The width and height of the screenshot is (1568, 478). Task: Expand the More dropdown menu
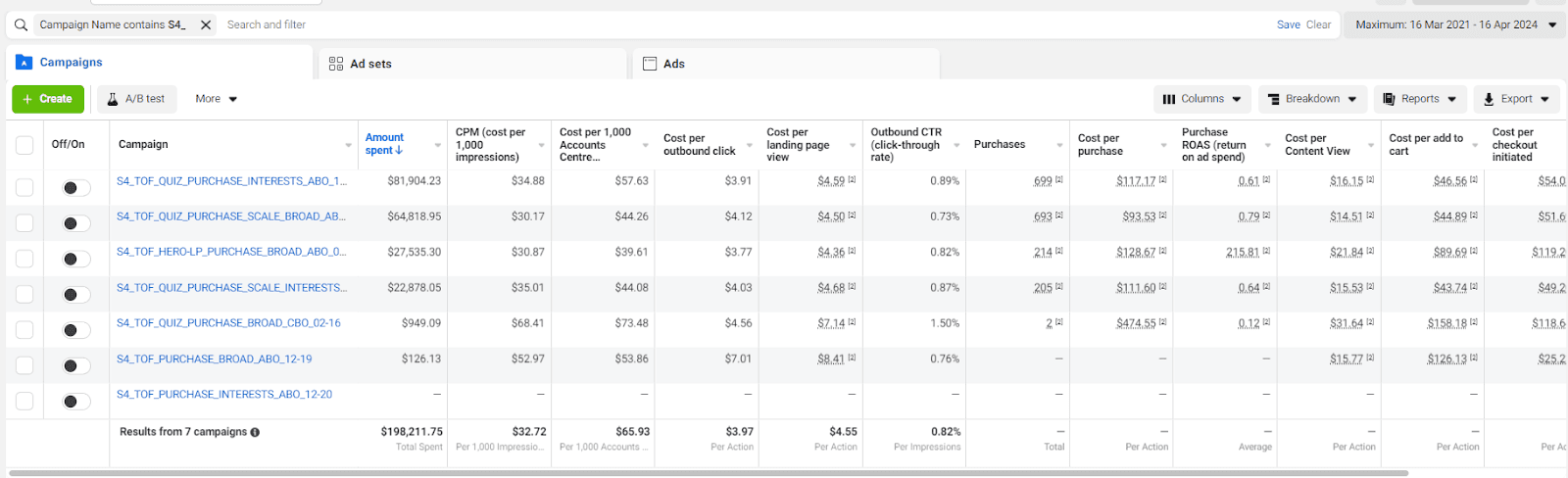pos(216,99)
